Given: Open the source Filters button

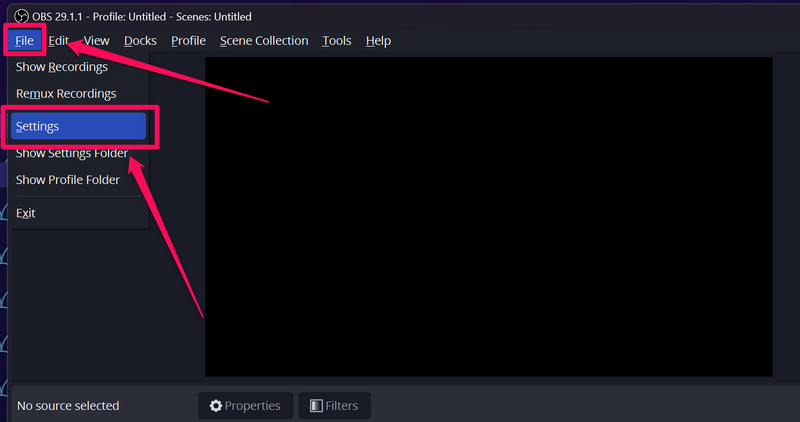Looking at the screenshot, I should pos(334,405).
